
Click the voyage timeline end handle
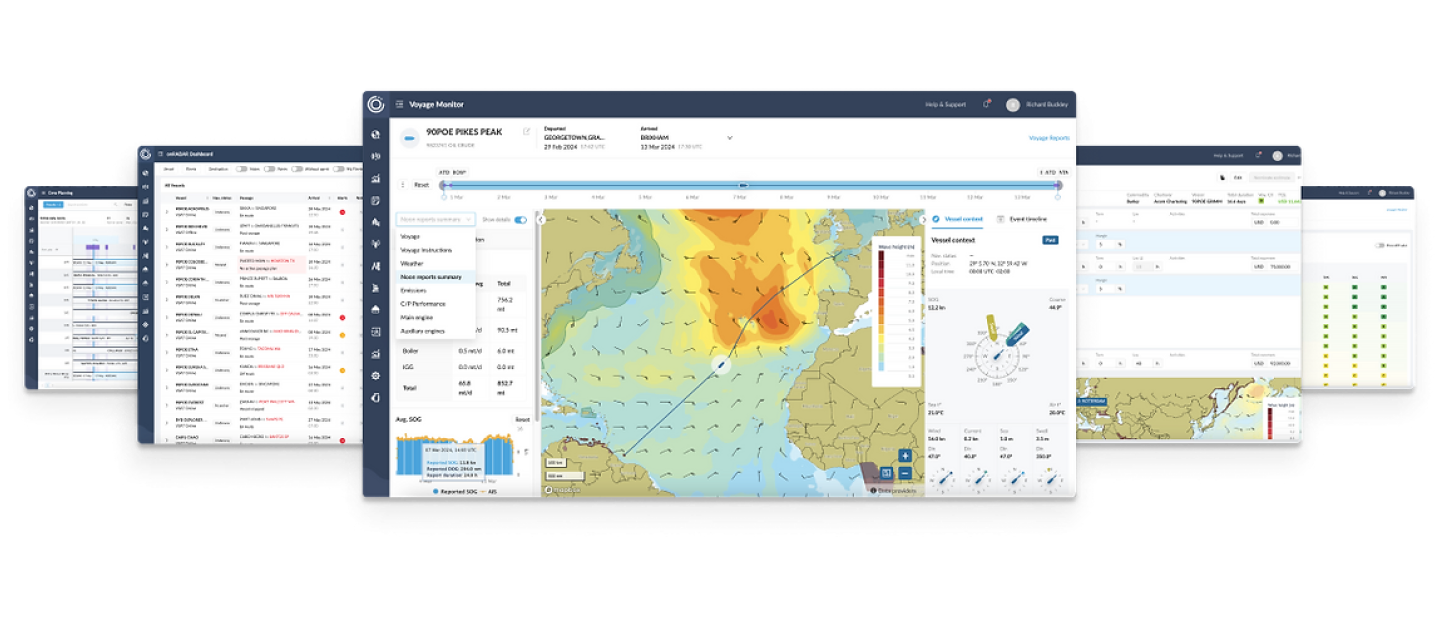coord(1058,185)
